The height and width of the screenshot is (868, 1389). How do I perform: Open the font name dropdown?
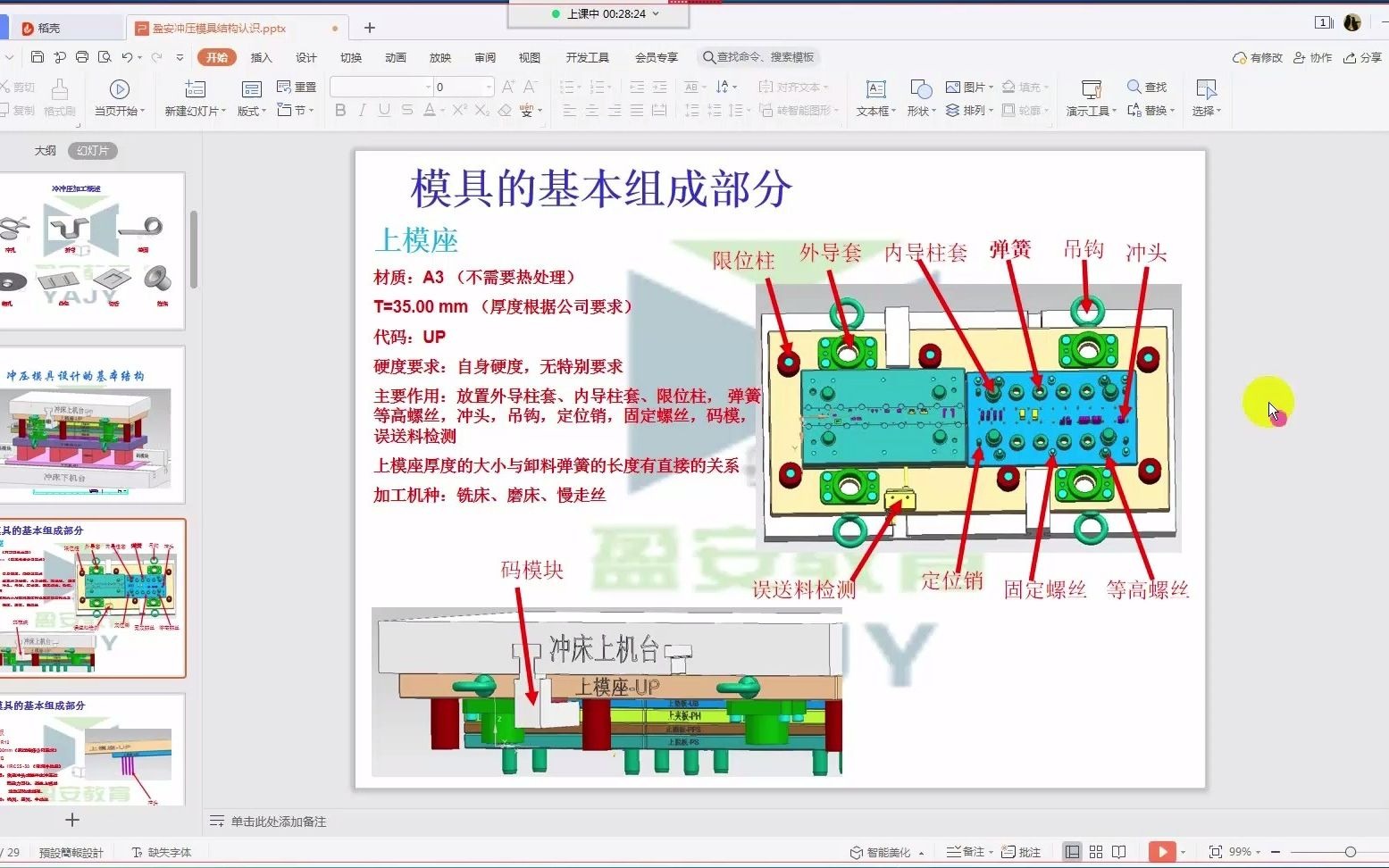coord(426,87)
